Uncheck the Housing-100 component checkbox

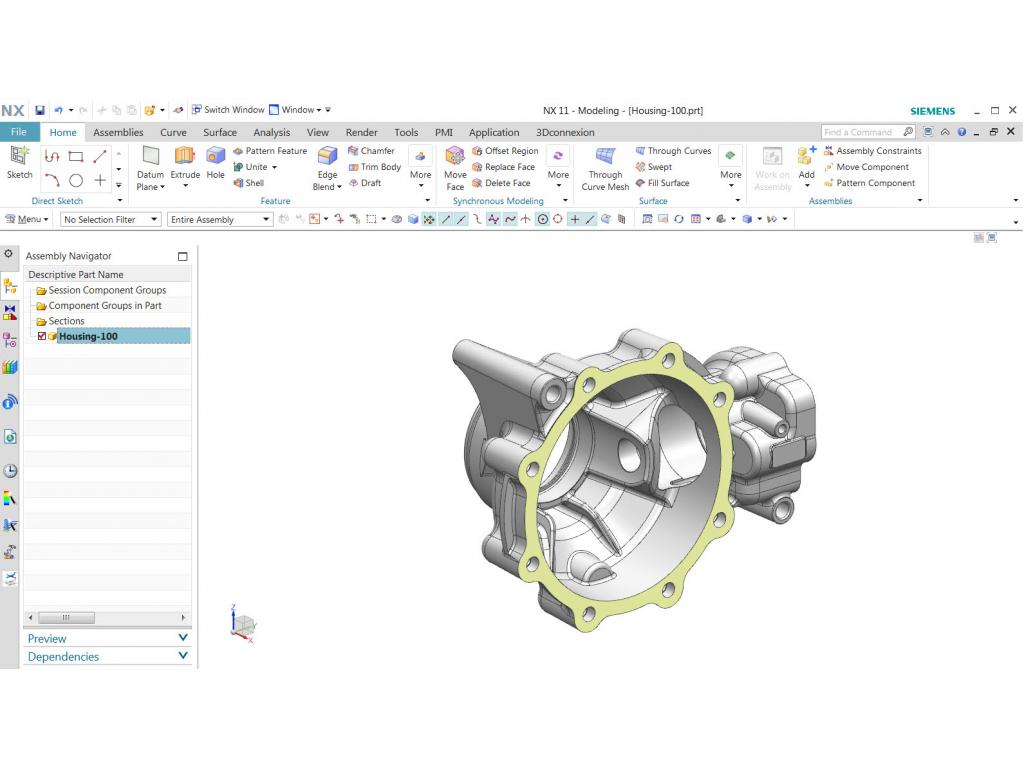[42, 337]
